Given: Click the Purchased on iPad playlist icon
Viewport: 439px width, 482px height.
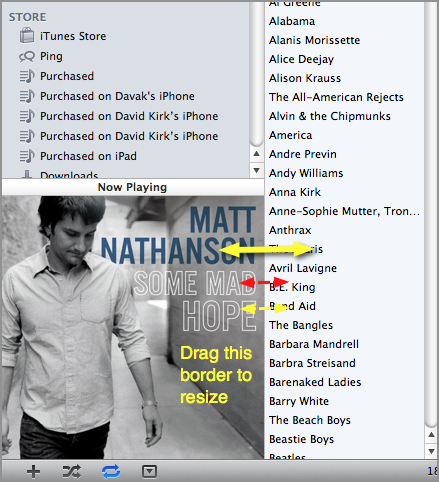Looking at the screenshot, I should 27,156.
